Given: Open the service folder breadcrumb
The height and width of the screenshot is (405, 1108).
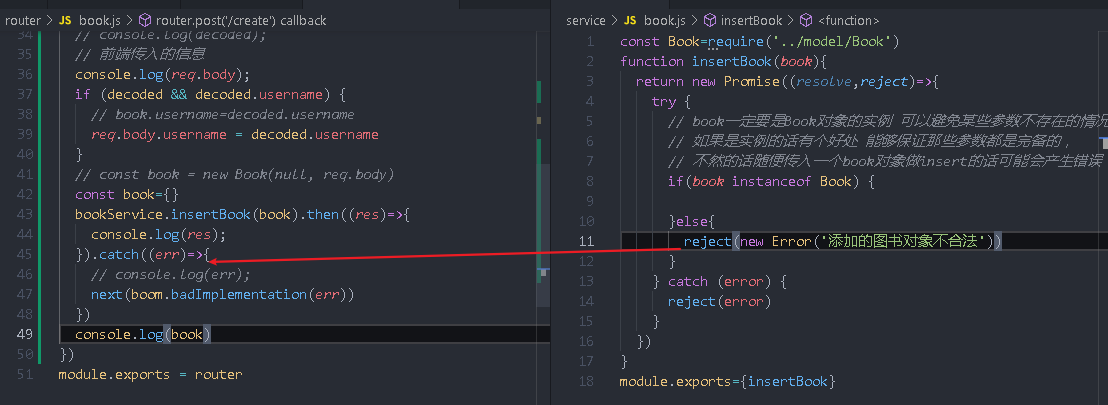Looking at the screenshot, I should 586,20.
